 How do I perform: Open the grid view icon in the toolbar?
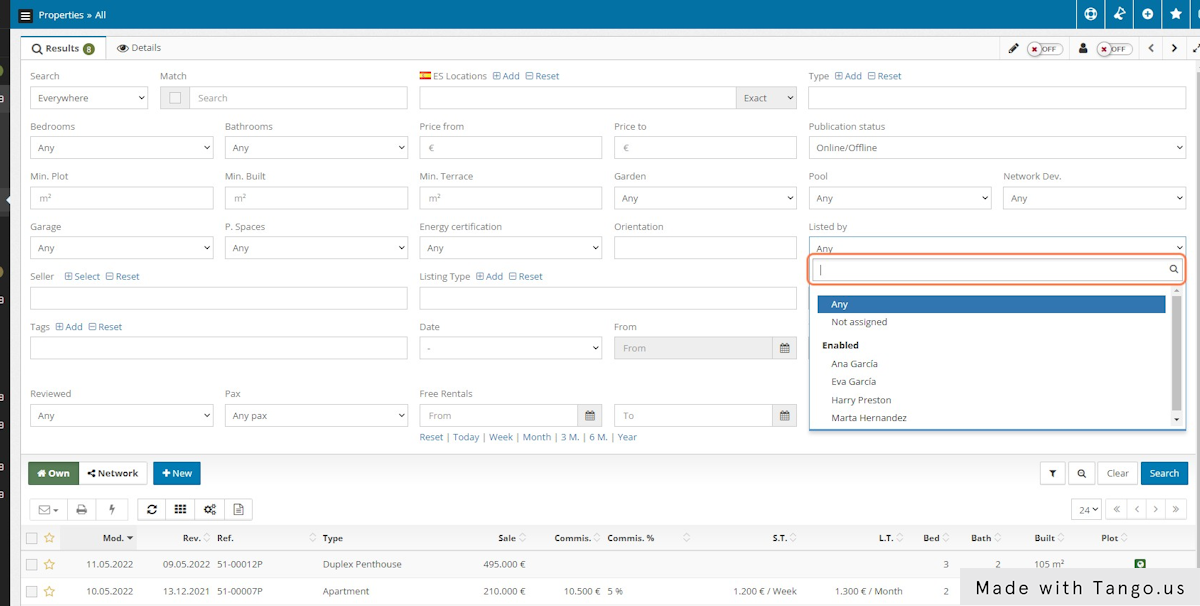[x=180, y=509]
